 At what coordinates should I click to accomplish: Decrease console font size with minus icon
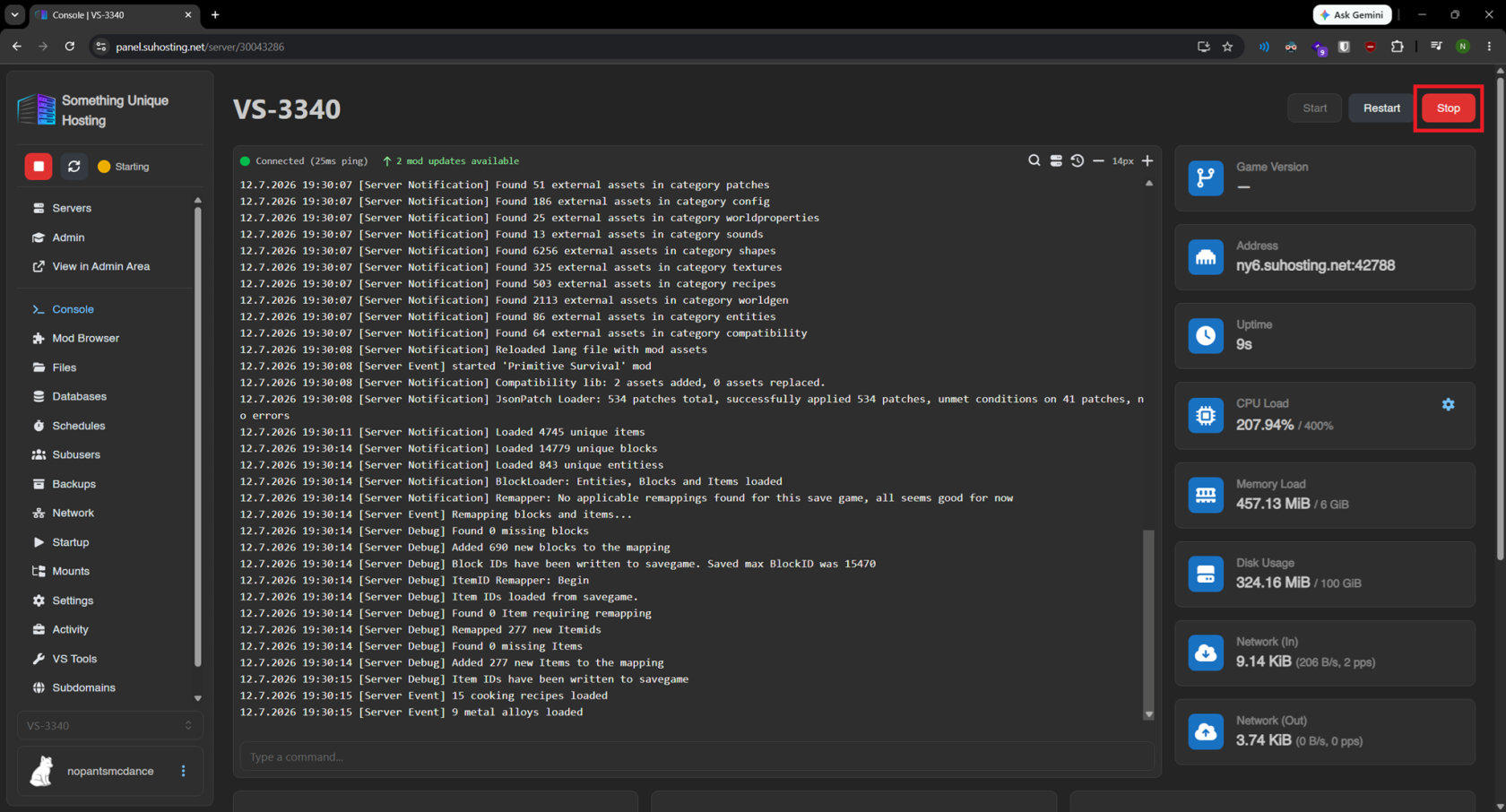[1098, 160]
